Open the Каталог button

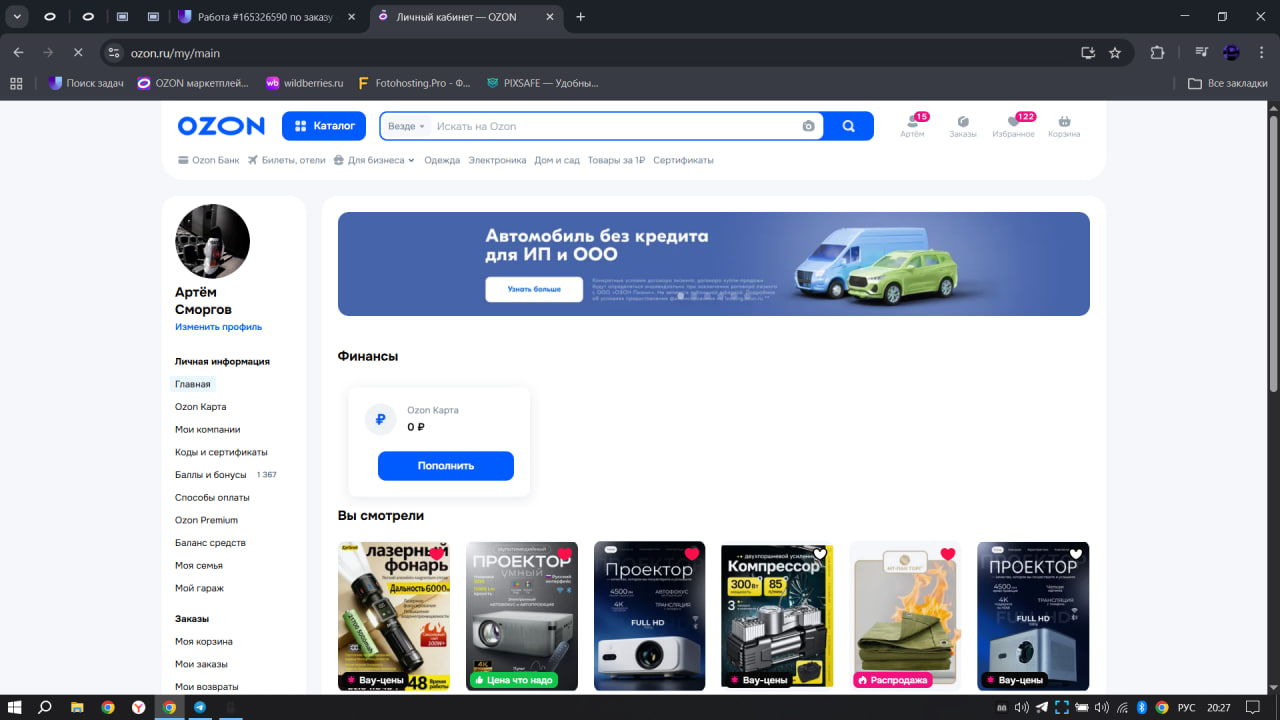tap(325, 126)
